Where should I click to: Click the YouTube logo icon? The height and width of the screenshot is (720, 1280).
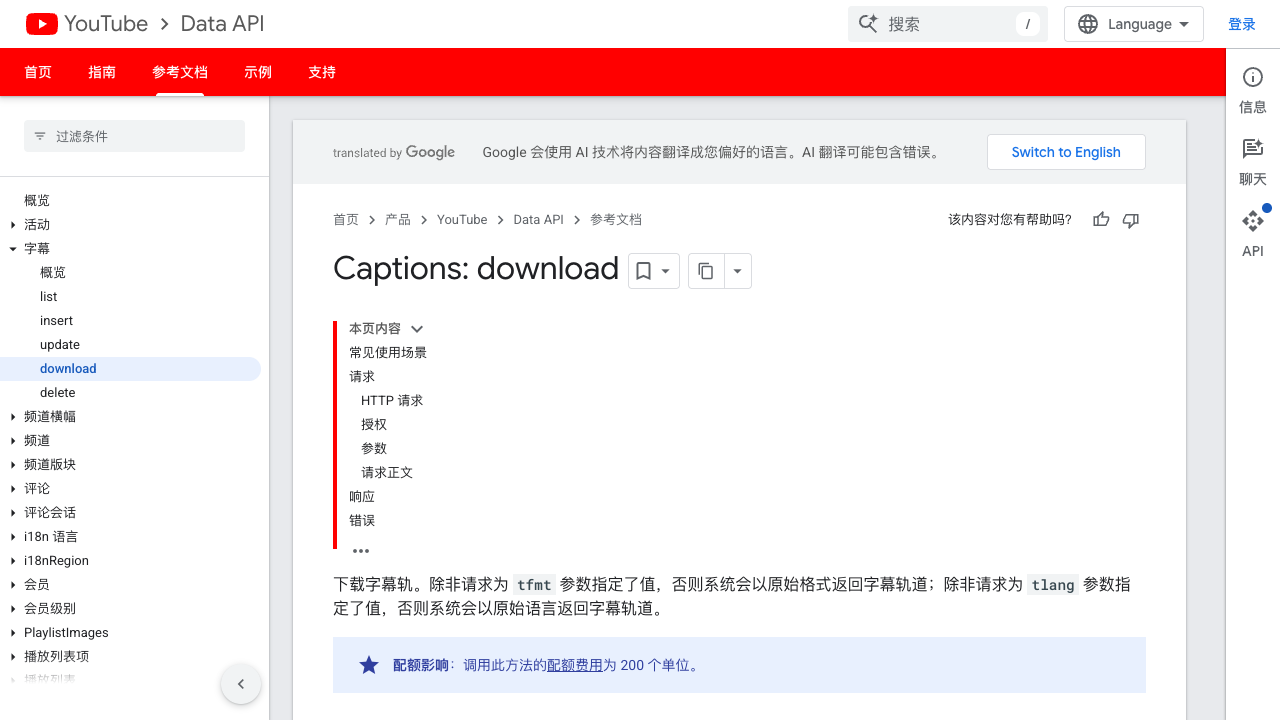click(42, 24)
